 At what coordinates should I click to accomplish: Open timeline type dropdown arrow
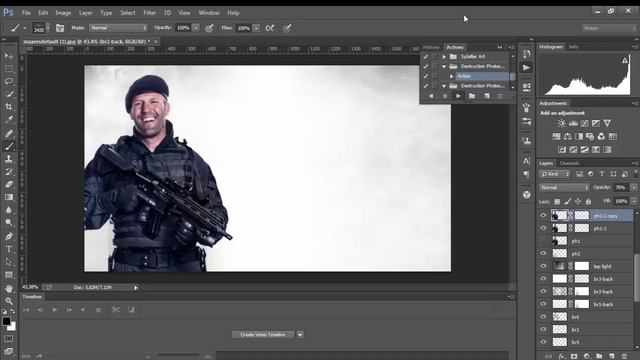pos(300,335)
